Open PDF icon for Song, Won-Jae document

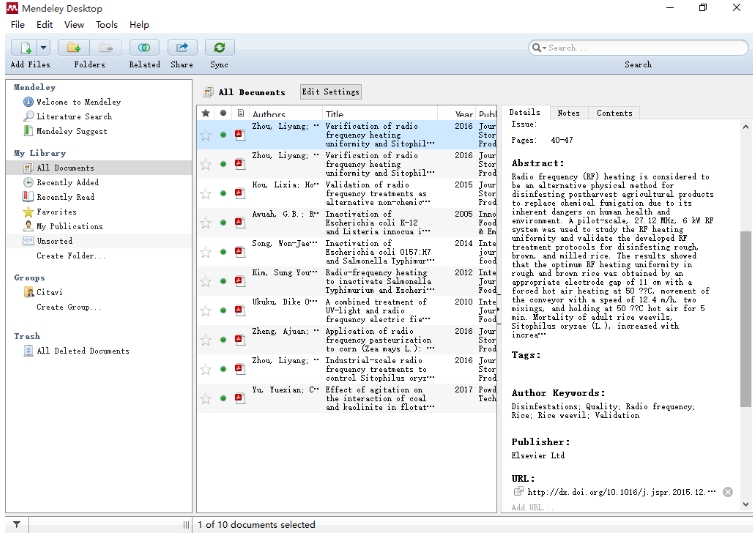click(240, 252)
